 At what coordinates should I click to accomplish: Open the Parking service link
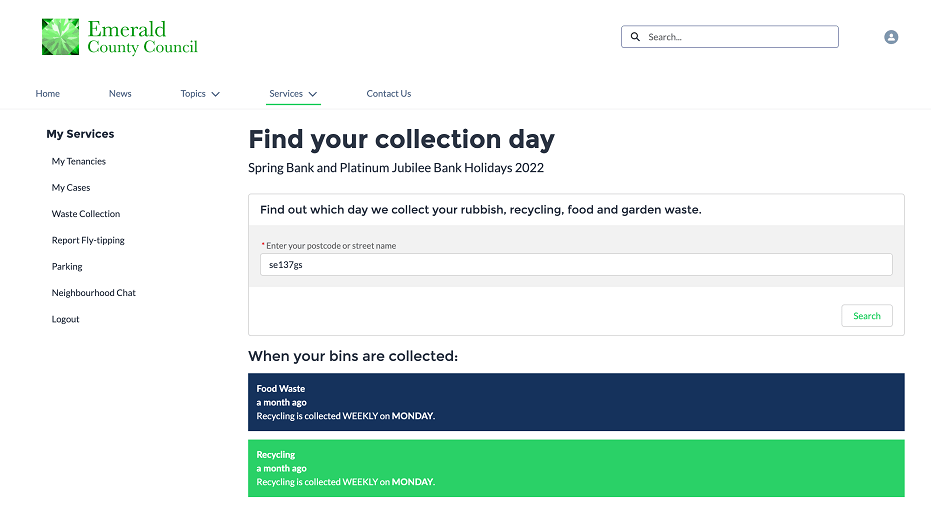point(67,267)
